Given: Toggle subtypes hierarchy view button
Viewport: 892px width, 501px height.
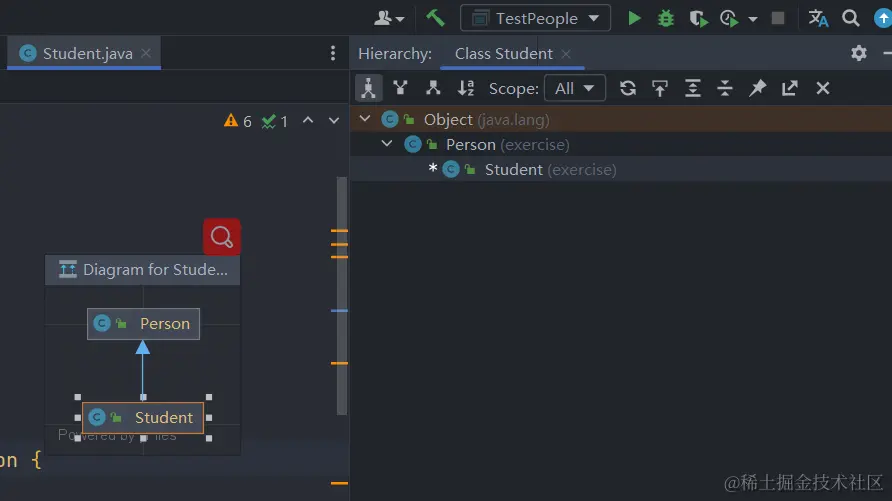Looking at the screenshot, I should click(433, 88).
